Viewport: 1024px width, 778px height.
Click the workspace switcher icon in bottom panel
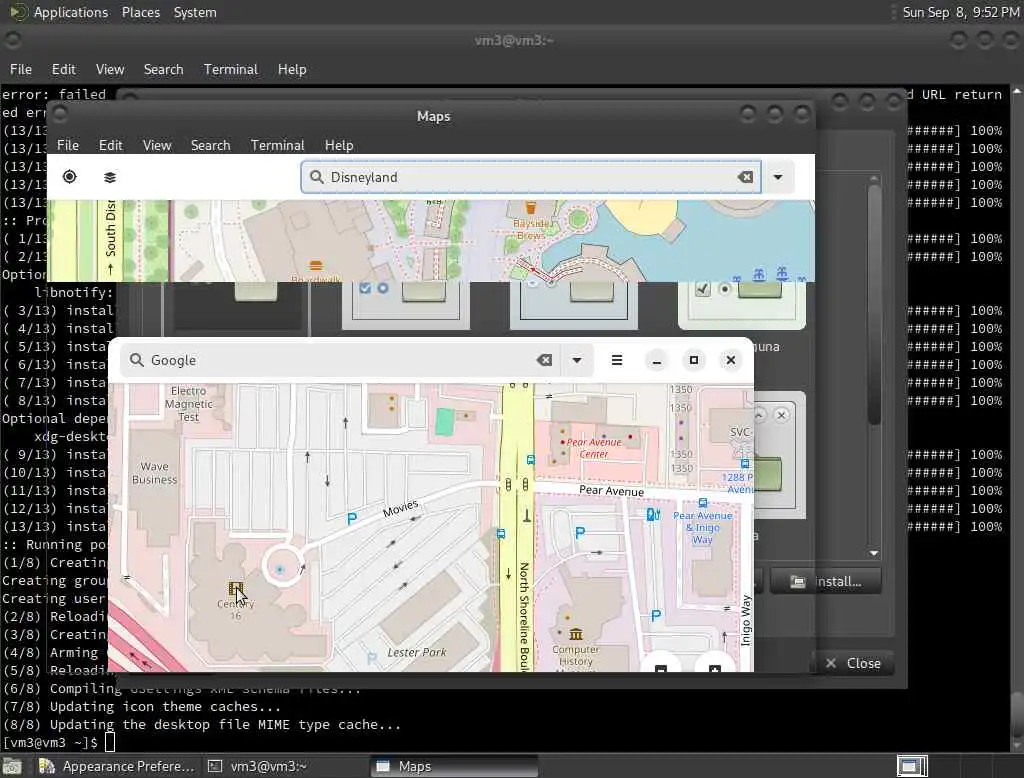click(x=912, y=766)
